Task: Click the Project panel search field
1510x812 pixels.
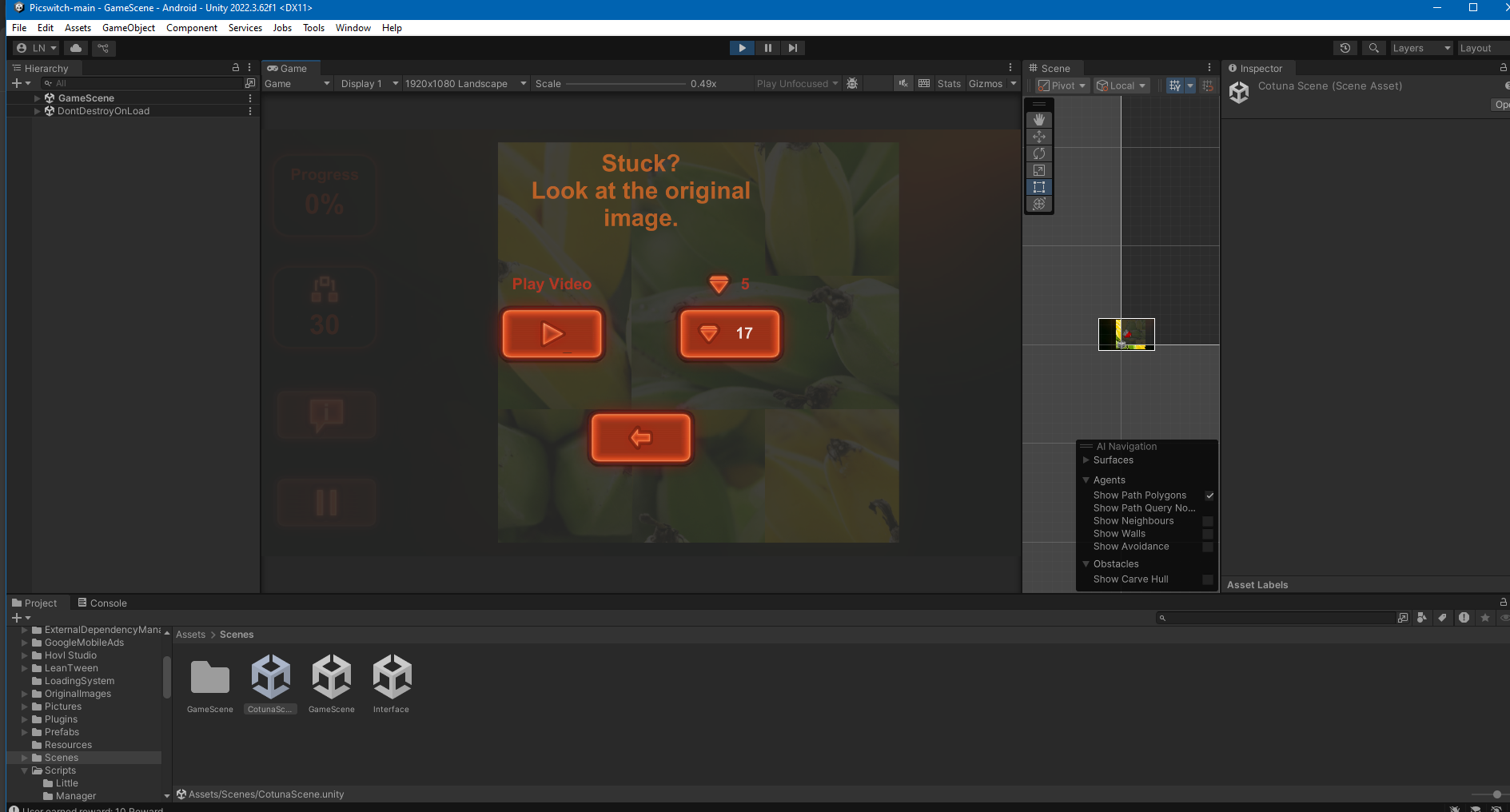Action: [x=1276, y=618]
